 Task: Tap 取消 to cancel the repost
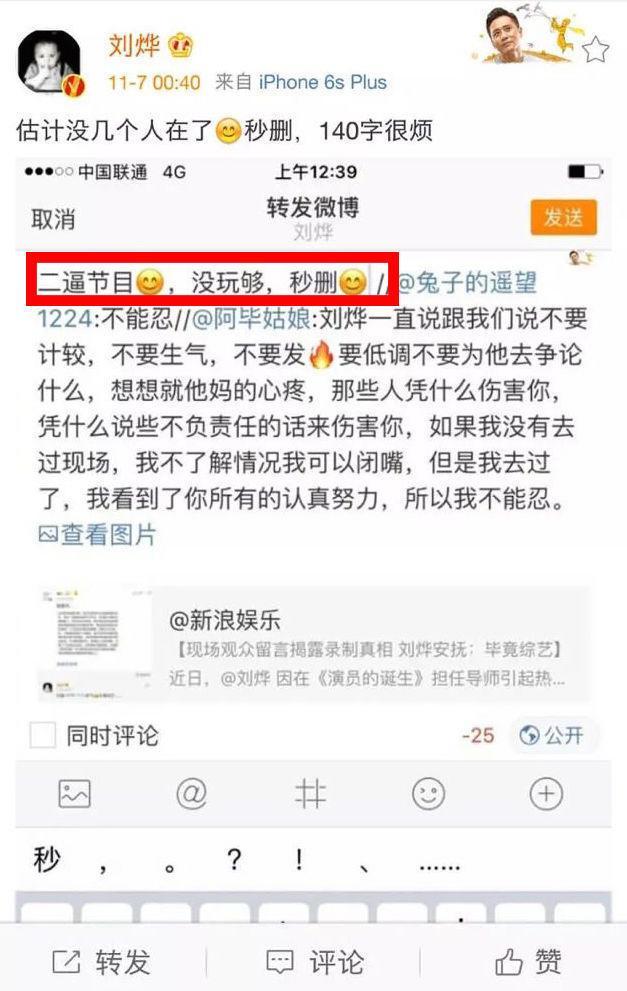click(54, 219)
